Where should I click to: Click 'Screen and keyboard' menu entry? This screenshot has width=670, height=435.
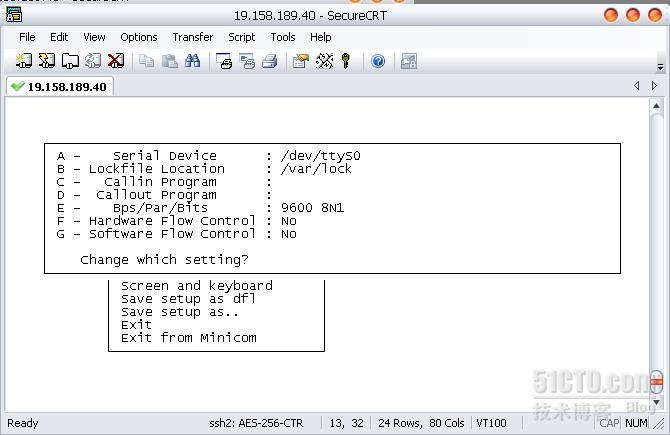pos(197,285)
